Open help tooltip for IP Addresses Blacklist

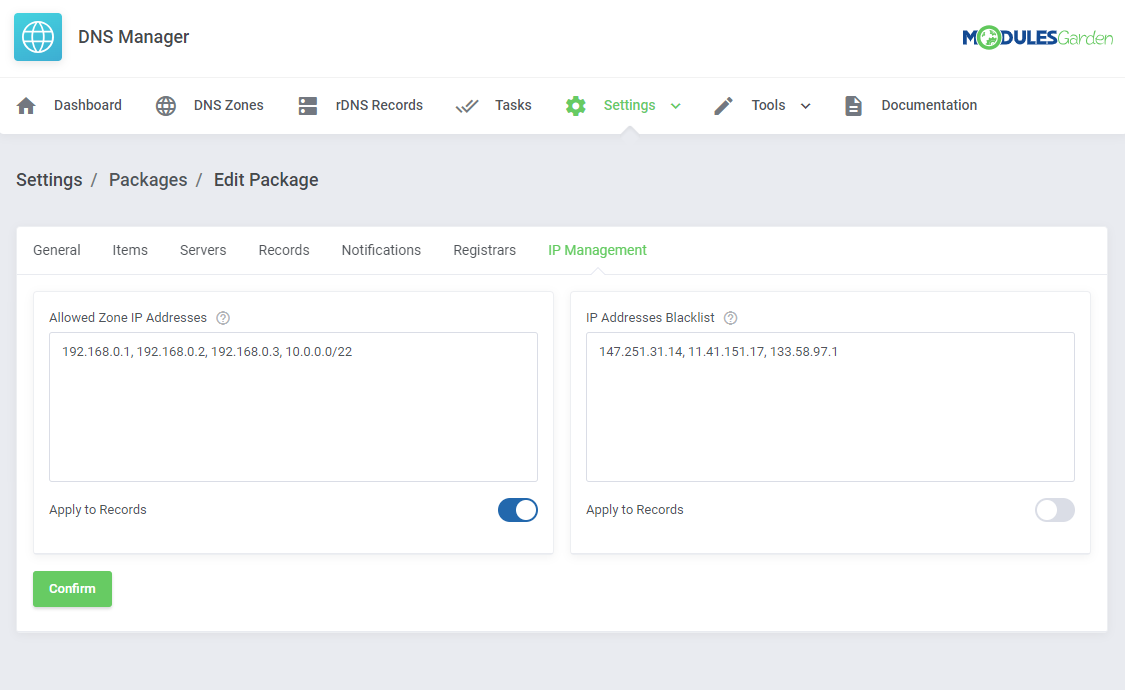coord(730,318)
